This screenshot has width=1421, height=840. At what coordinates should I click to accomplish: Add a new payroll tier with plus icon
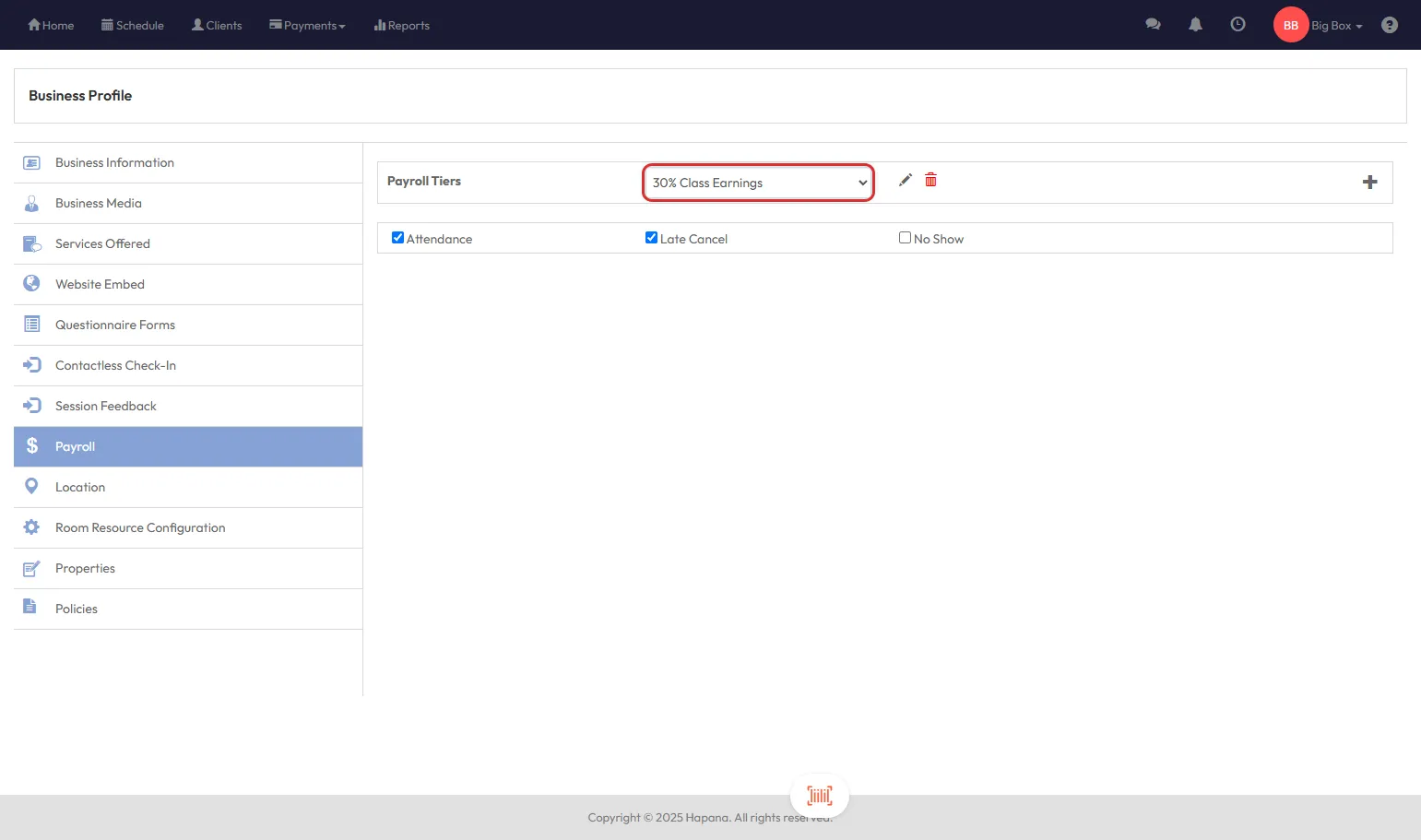[x=1369, y=182]
